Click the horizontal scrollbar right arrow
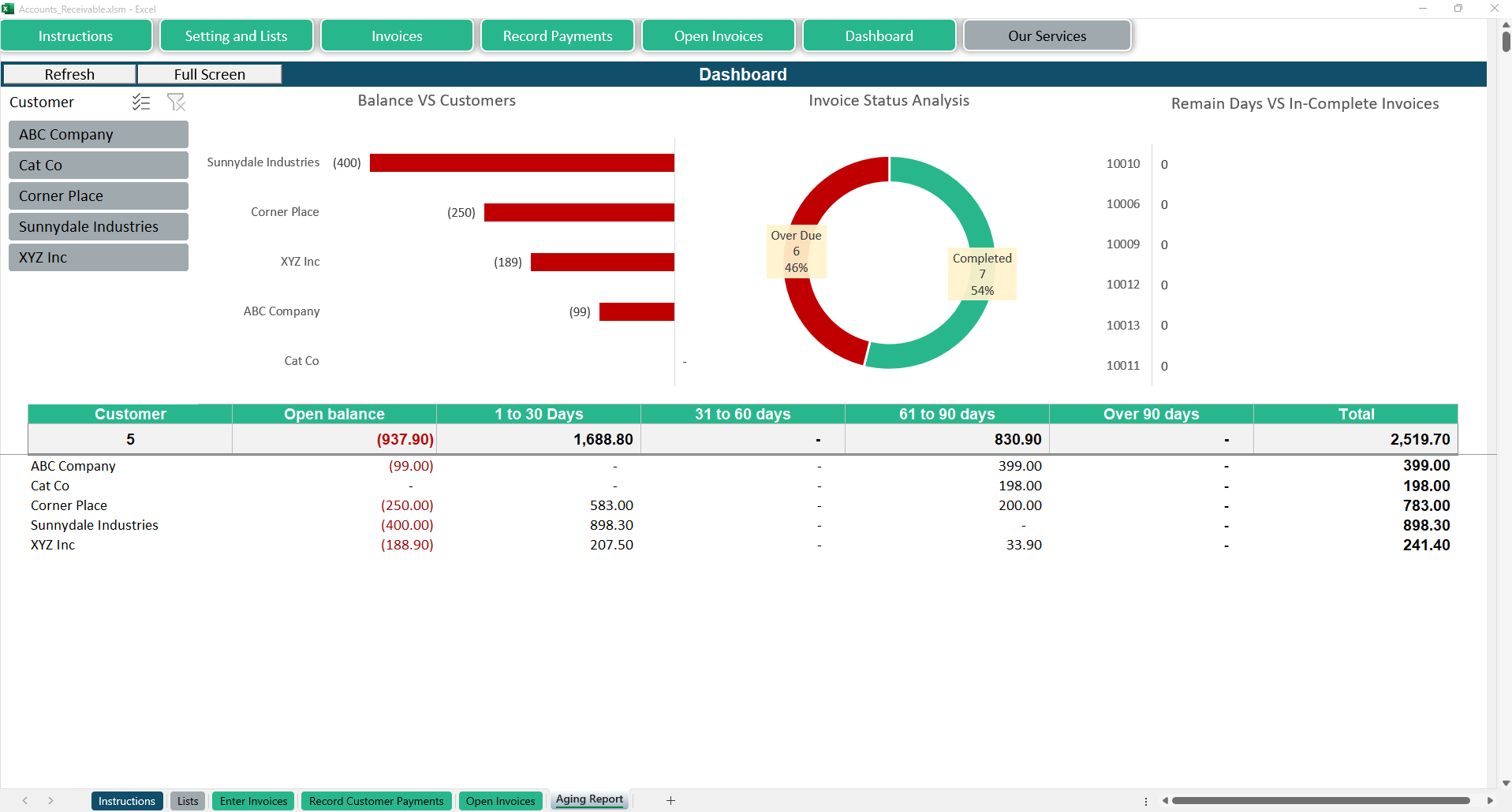The width and height of the screenshot is (1512, 812). 1490,800
